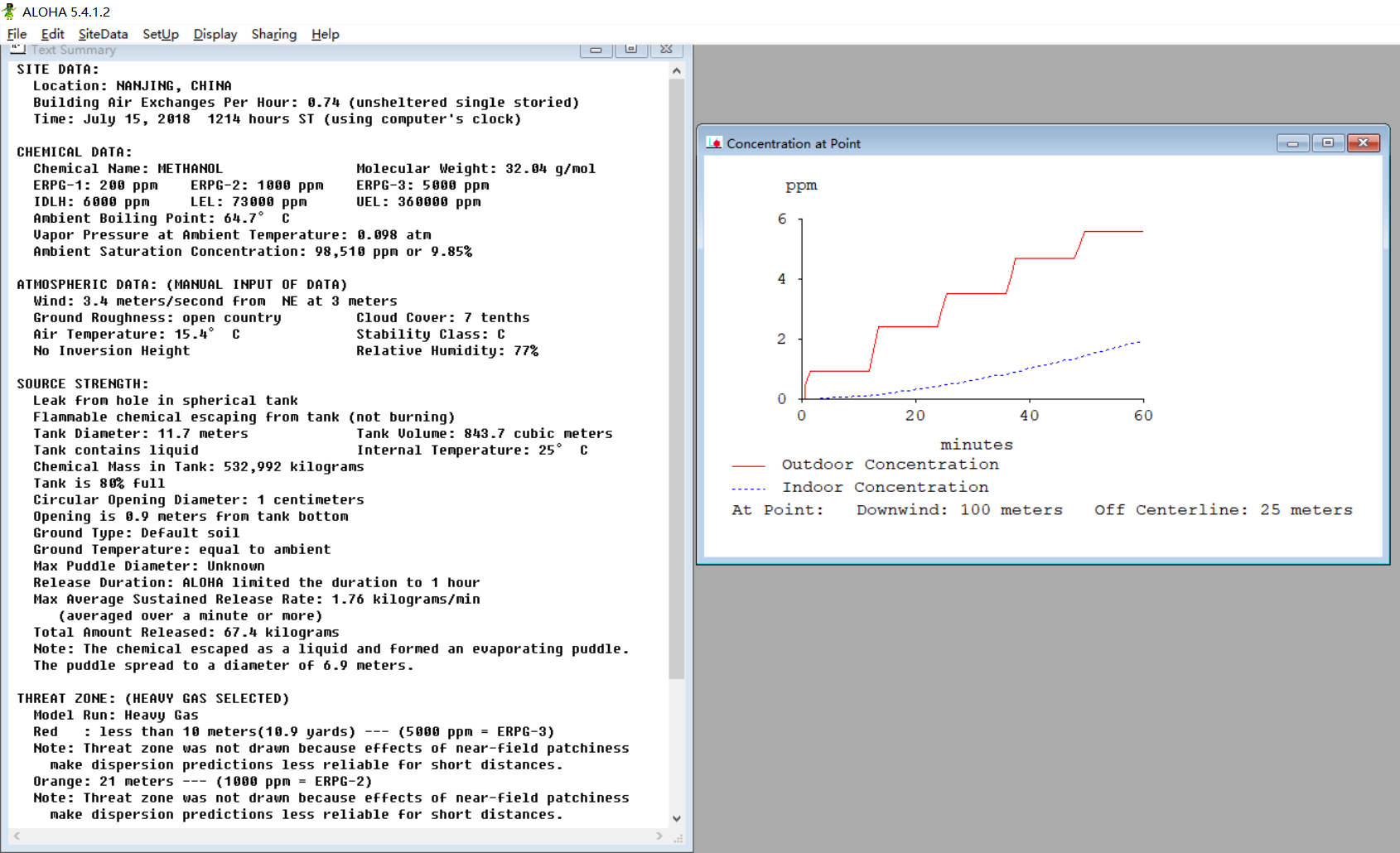Minimize the Concentration at Point window

click(1292, 143)
